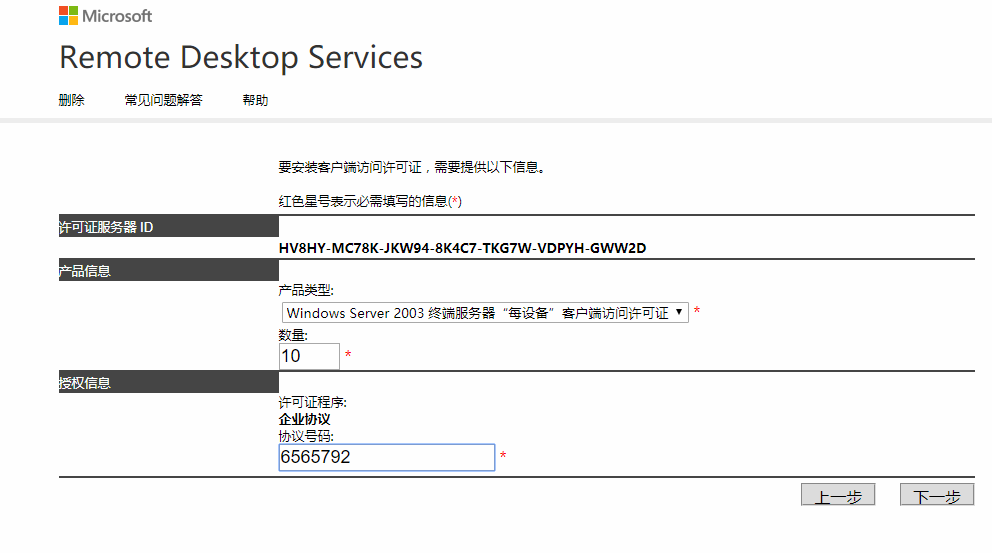Click the 数量 label above the quantity box

pos(293,336)
